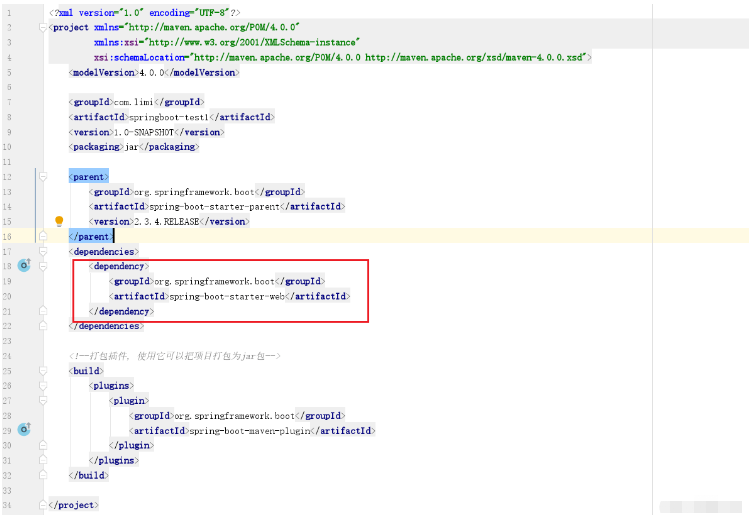This screenshot has height=515, width=752.
Task: Click line number 11 in the gutter
Action: tap(7, 162)
